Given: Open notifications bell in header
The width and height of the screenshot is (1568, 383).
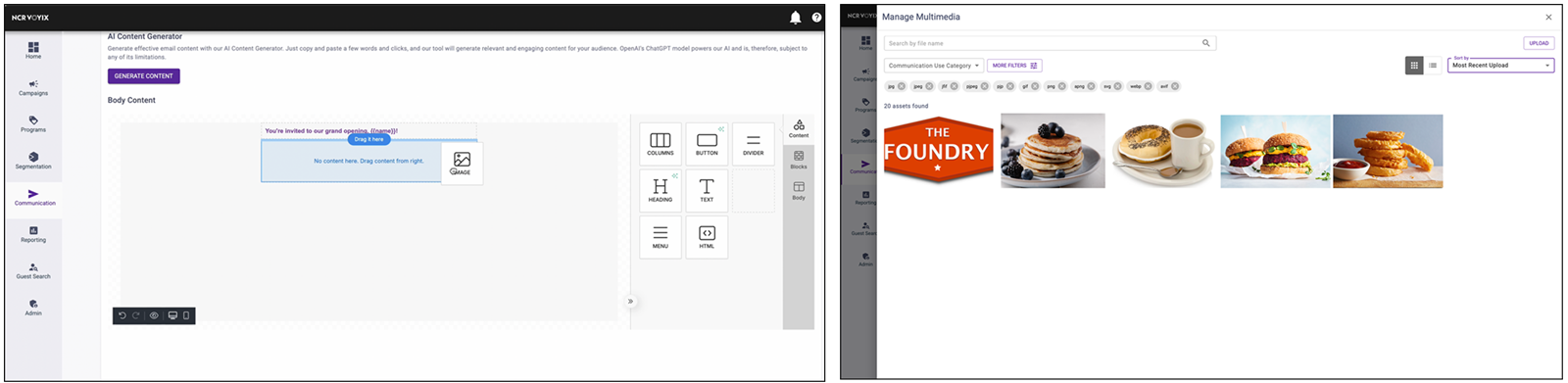Looking at the screenshot, I should (795, 17).
